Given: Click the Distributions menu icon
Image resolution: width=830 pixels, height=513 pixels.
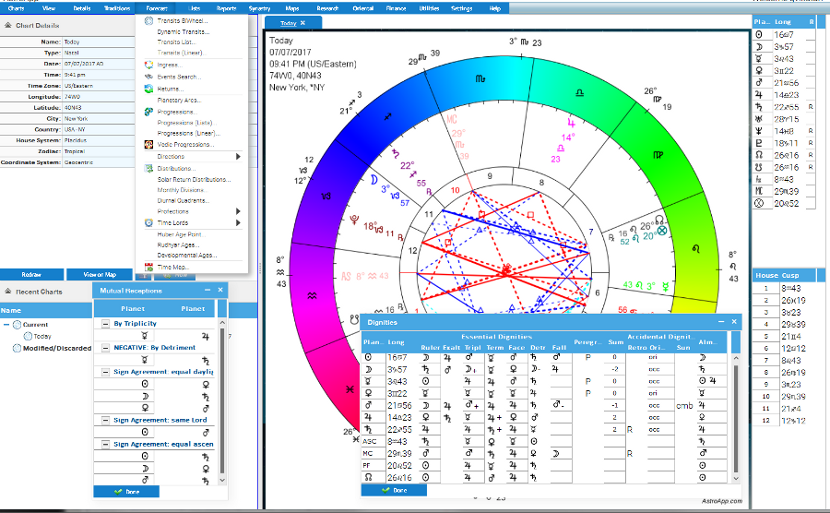Looking at the screenshot, I should point(148,168).
